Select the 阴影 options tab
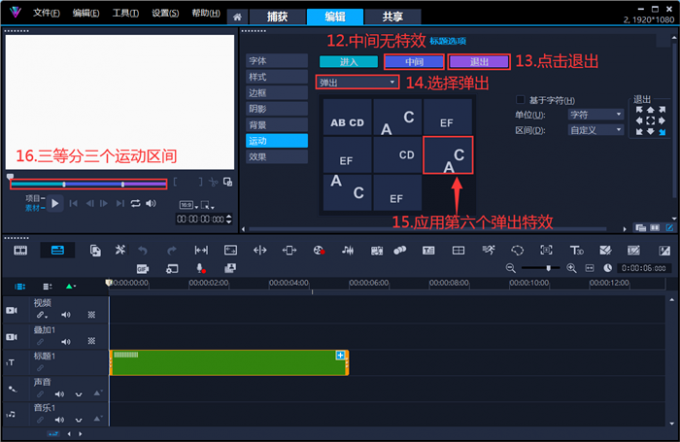 [x=277, y=109]
